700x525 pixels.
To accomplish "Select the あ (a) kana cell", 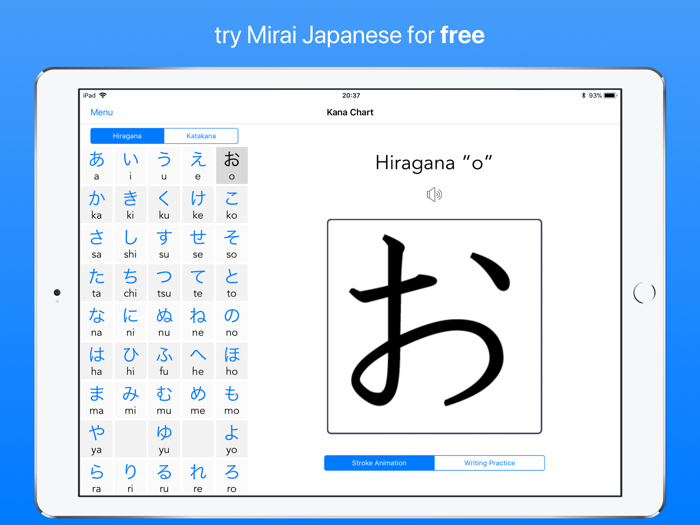I will tap(96, 166).
